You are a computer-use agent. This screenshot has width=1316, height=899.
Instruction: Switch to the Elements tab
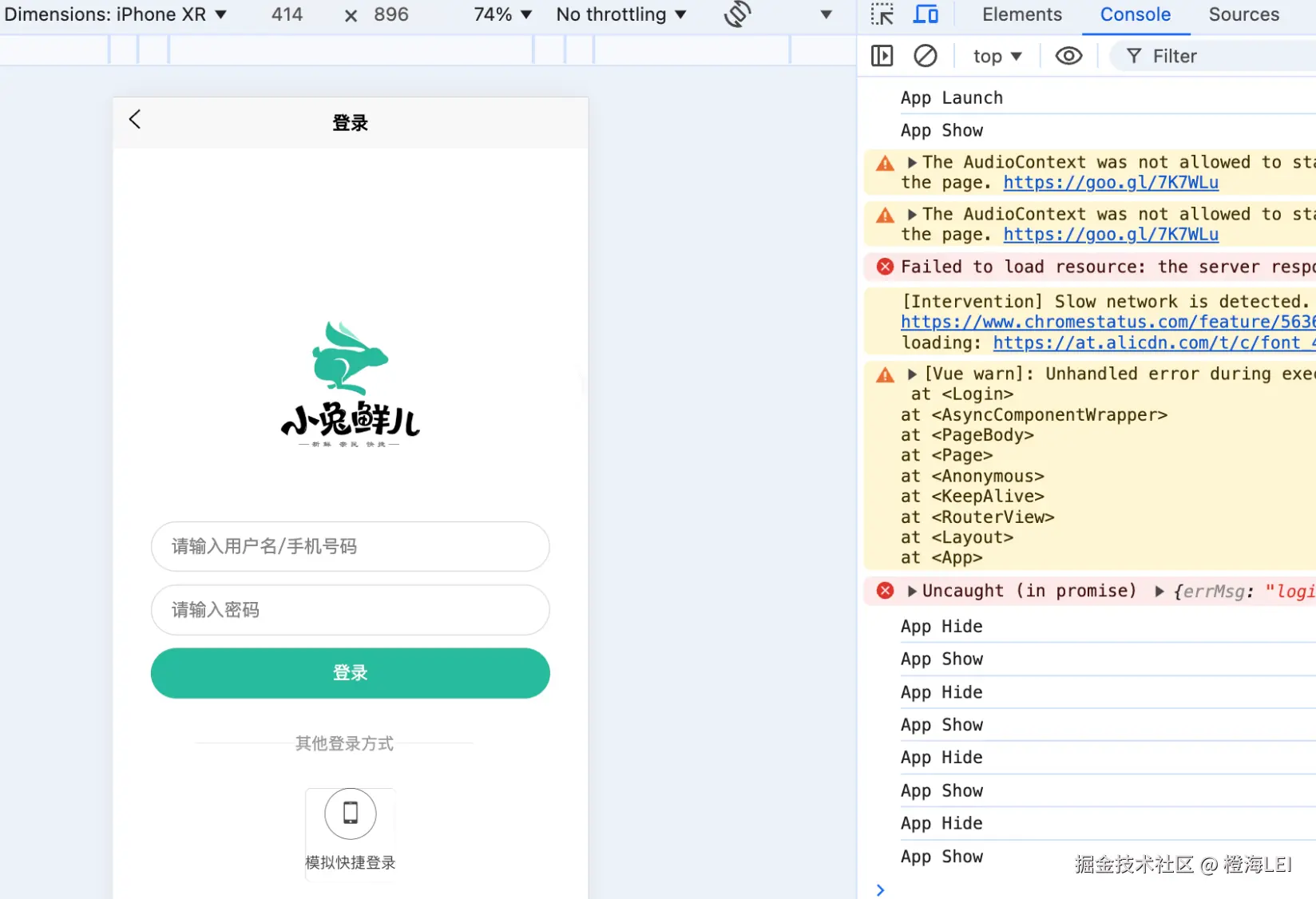point(1022,14)
